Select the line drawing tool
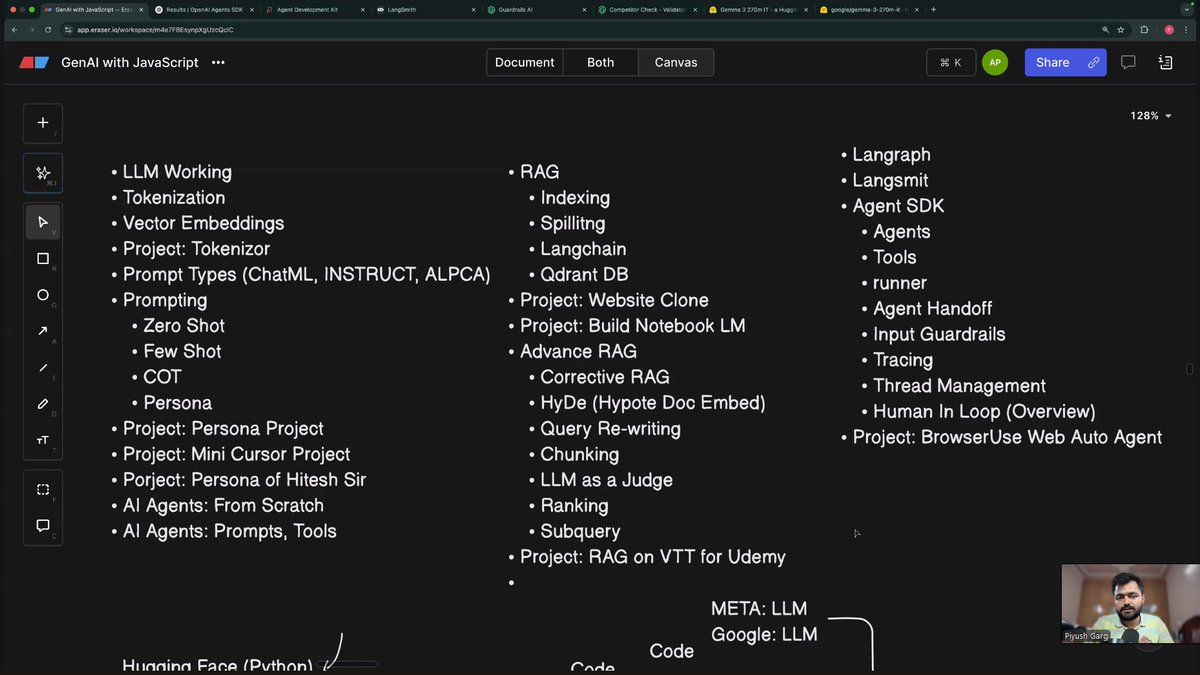The width and height of the screenshot is (1200, 675). pos(43,368)
